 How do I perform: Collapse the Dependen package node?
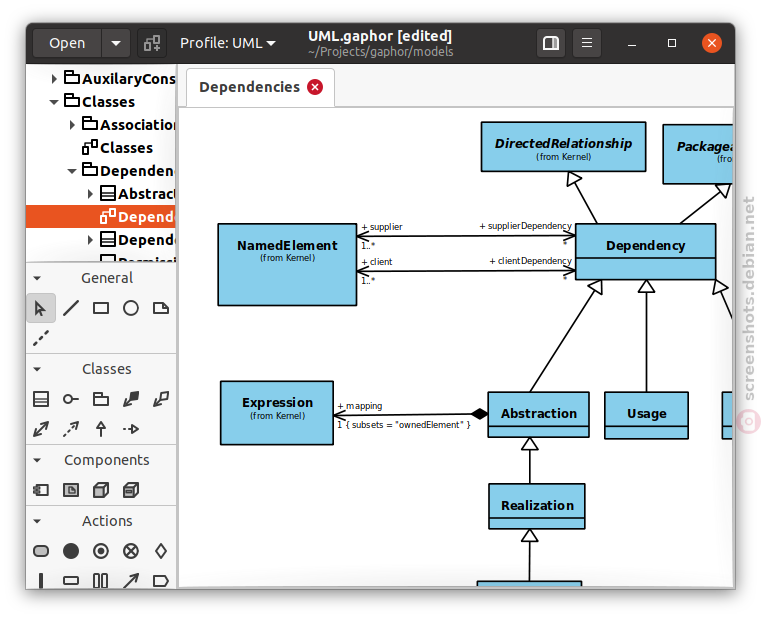click(x=72, y=171)
